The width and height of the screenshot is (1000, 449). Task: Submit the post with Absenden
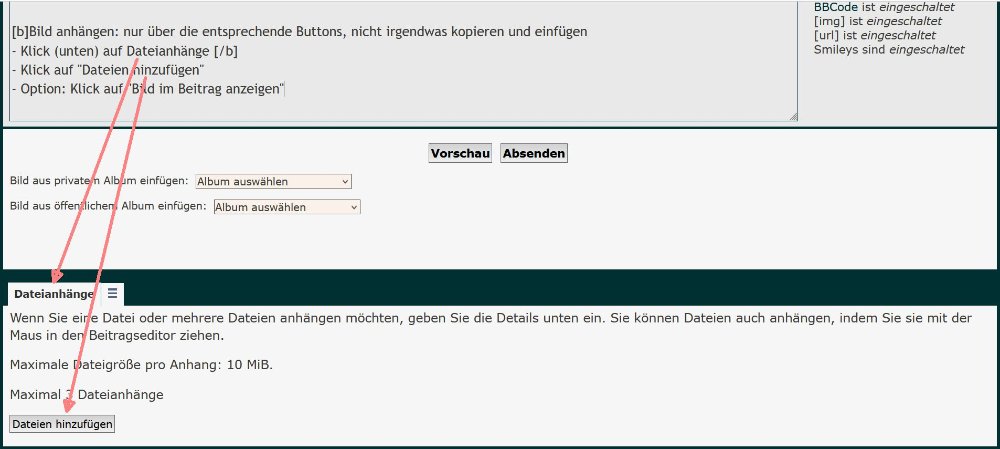click(534, 153)
